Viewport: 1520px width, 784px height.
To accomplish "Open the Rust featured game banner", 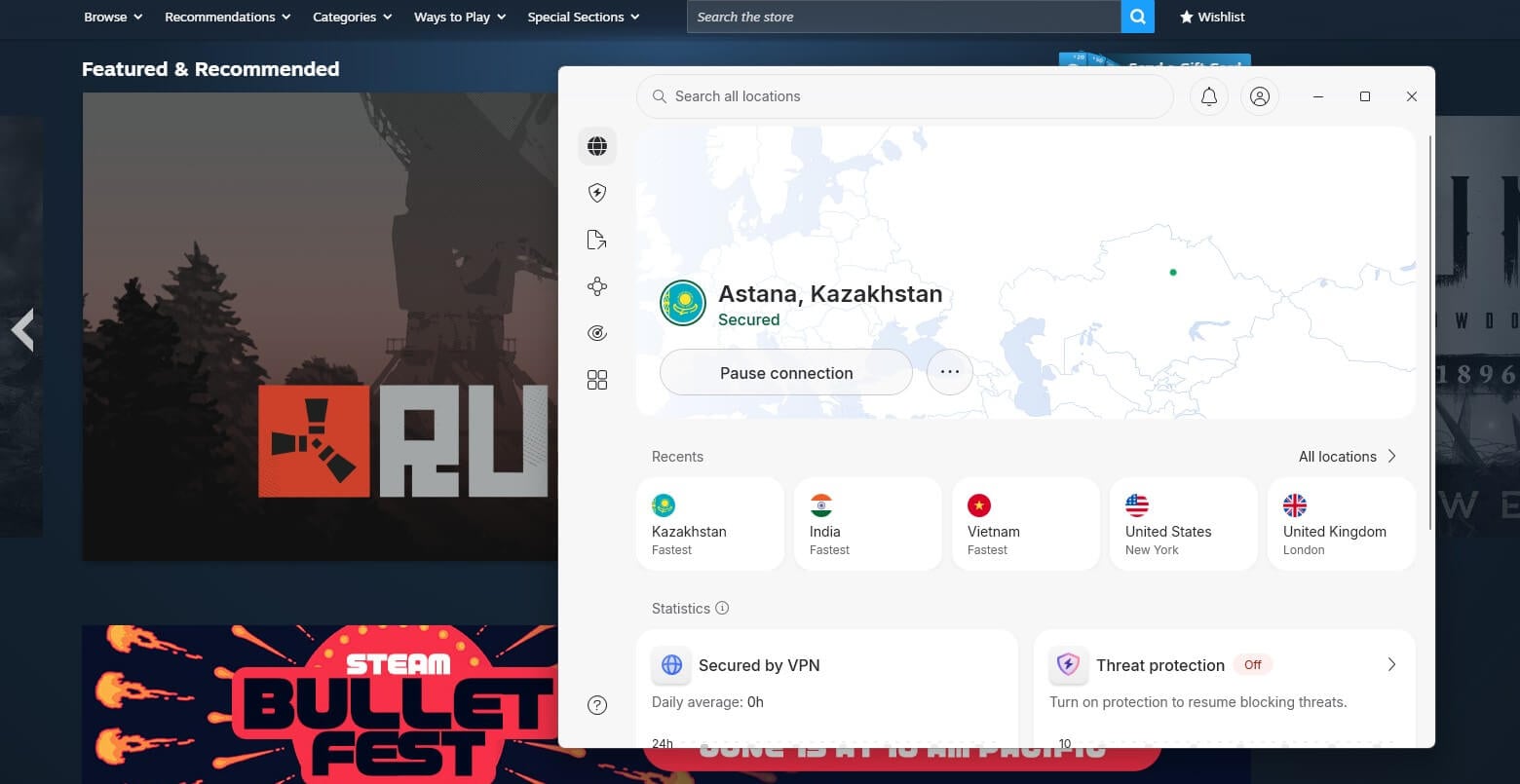I will click(320, 326).
